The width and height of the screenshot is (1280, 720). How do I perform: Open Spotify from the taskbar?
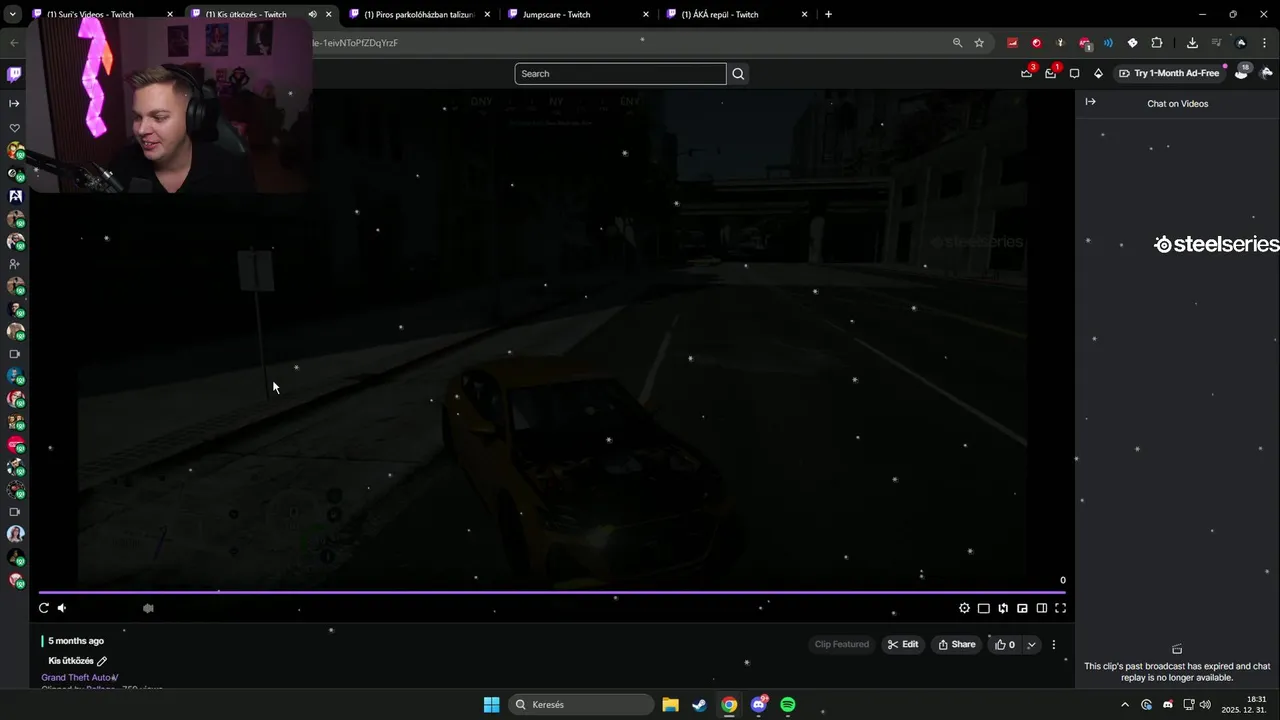point(788,705)
